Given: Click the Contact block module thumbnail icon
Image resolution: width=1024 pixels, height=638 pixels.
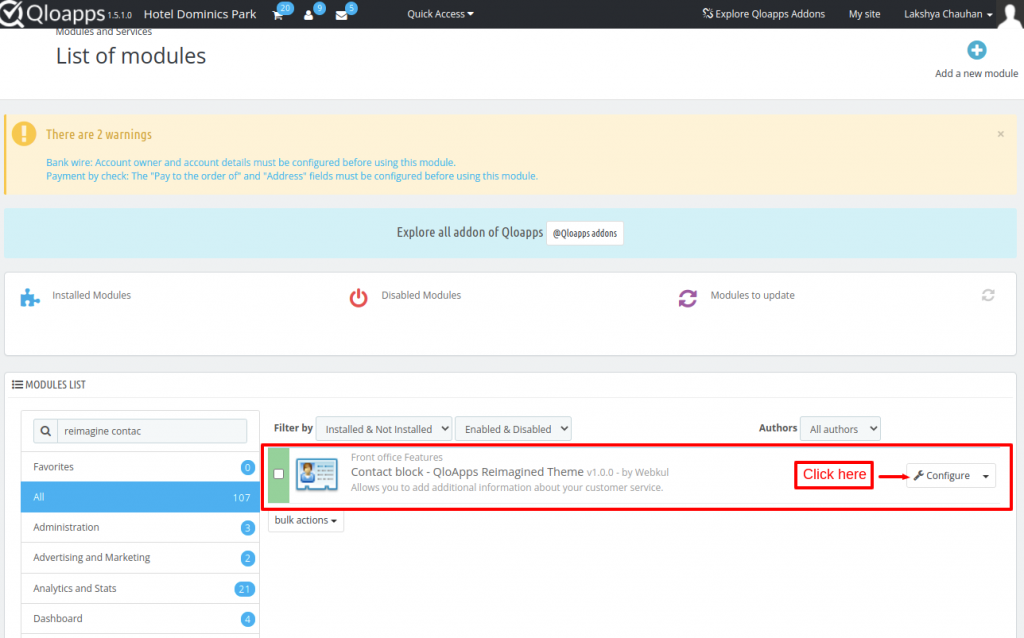Looking at the screenshot, I should [317, 474].
